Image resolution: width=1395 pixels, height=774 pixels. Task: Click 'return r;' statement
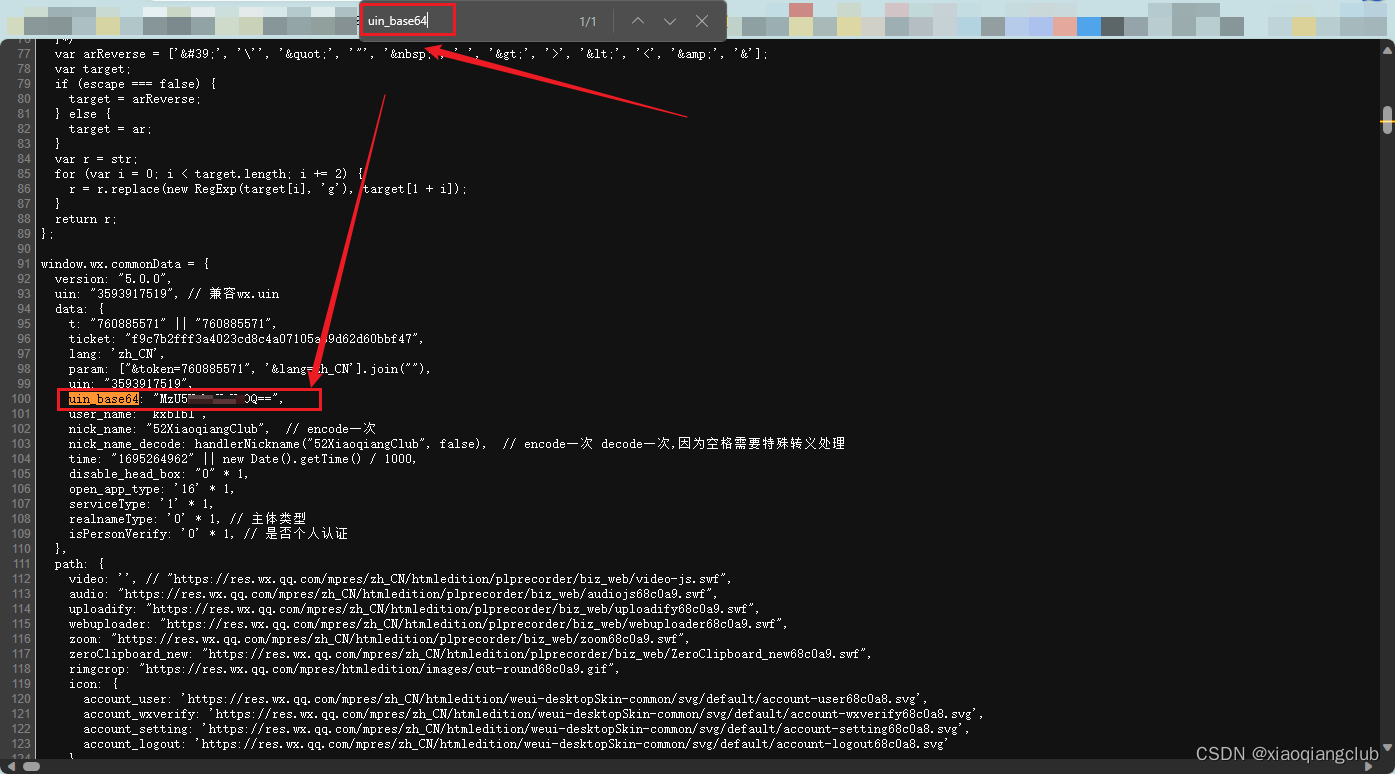point(86,219)
